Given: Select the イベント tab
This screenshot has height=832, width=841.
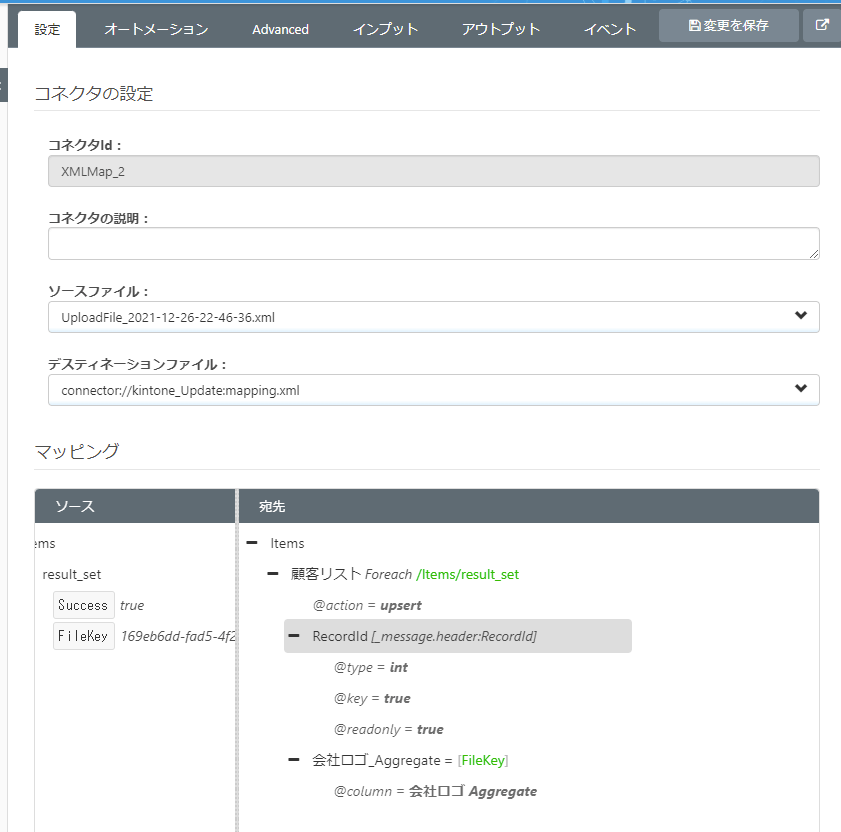Looking at the screenshot, I should (610, 29).
